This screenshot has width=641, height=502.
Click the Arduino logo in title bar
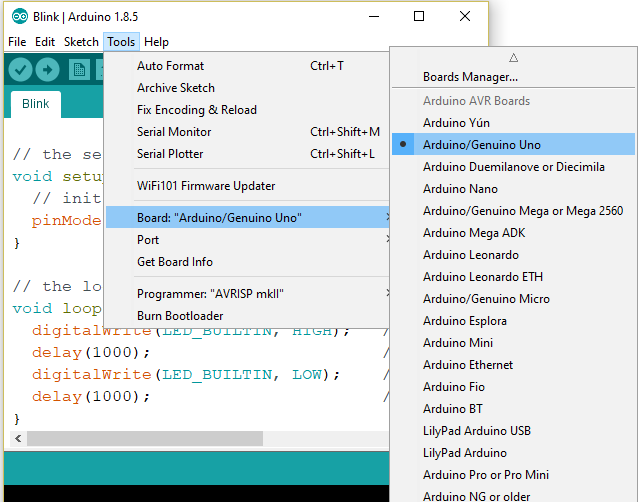tap(20, 16)
